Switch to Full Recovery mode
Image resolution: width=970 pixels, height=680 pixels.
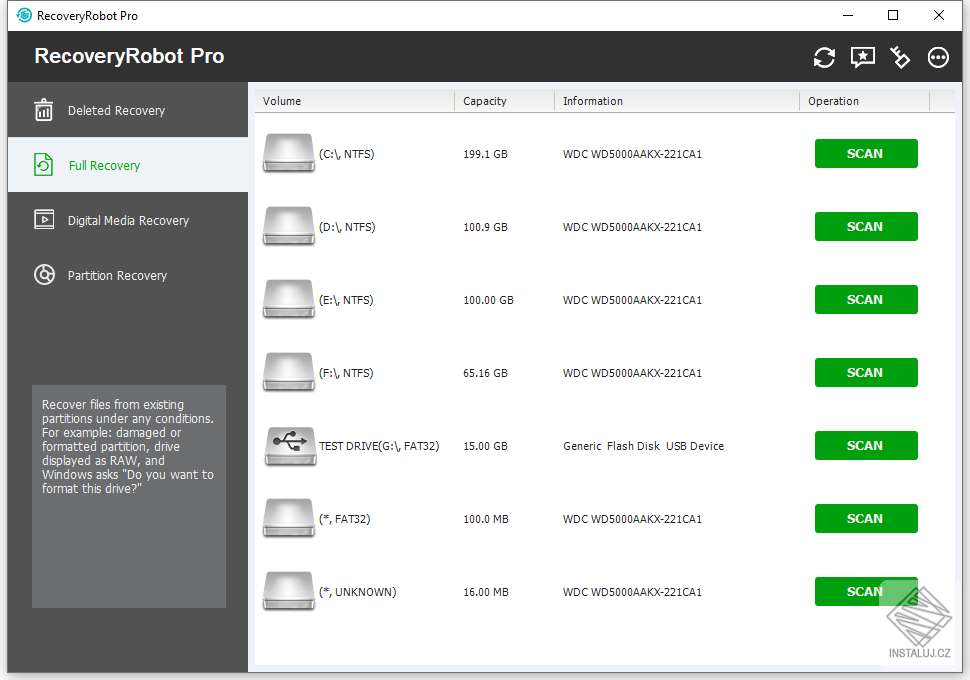point(127,165)
